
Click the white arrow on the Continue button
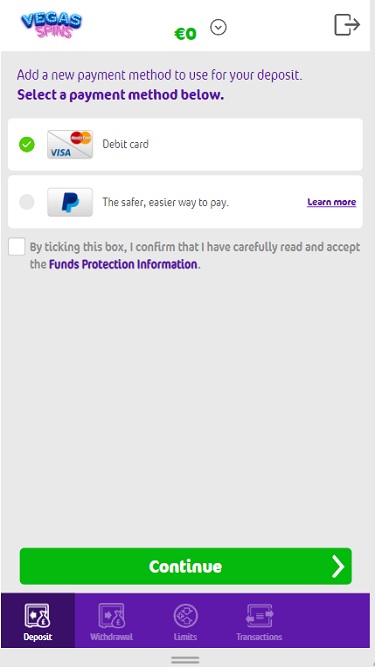[x=338, y=566]
